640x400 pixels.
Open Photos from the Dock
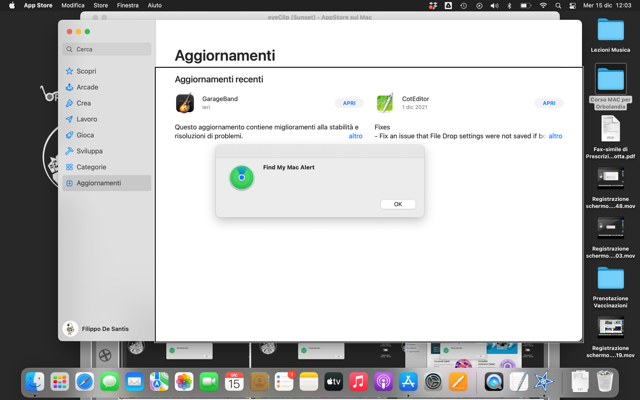(184, 382)
